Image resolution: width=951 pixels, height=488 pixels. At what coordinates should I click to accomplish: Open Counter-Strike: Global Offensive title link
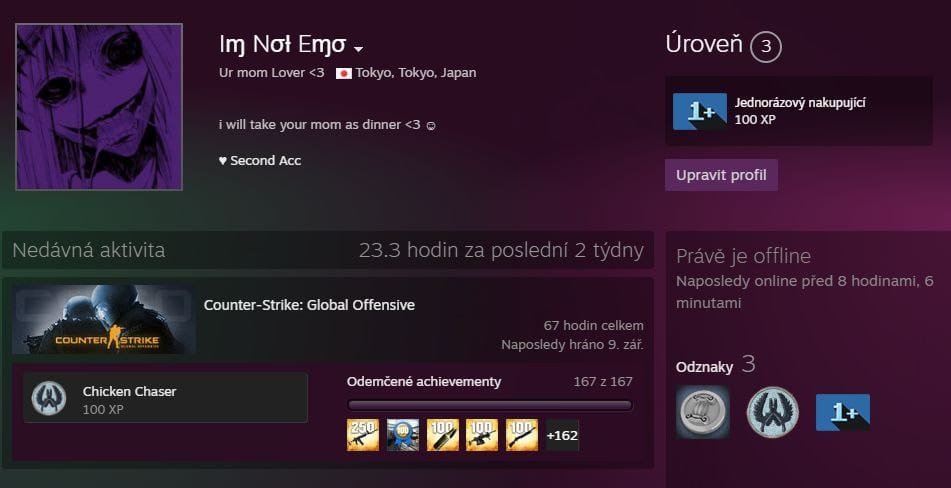coord(309,305)
